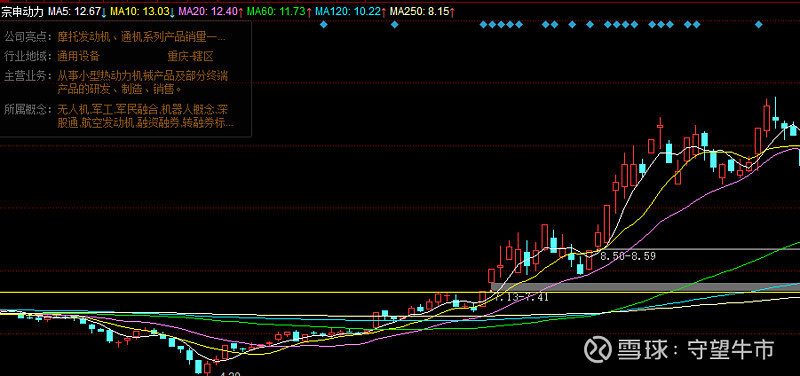Click the second blue diamond from left
800x376 pixels.
pos(394,24)
